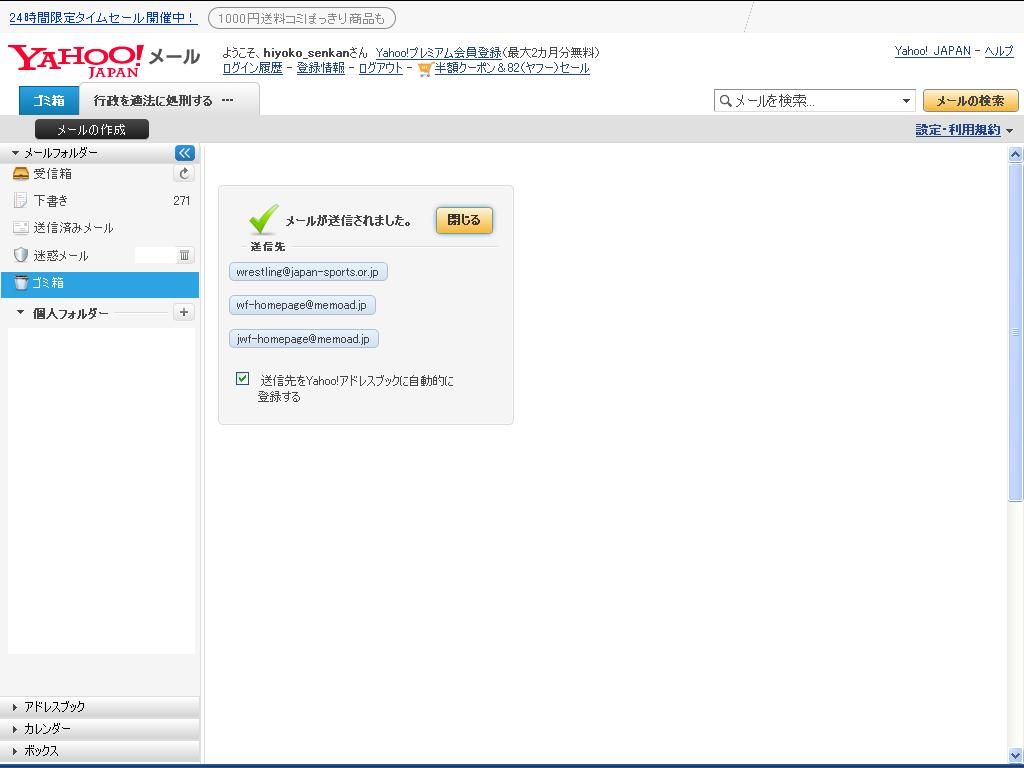Expand the アドレスブック section
Viewport: 1024px width, 768px height.
[x=54, y=707]
